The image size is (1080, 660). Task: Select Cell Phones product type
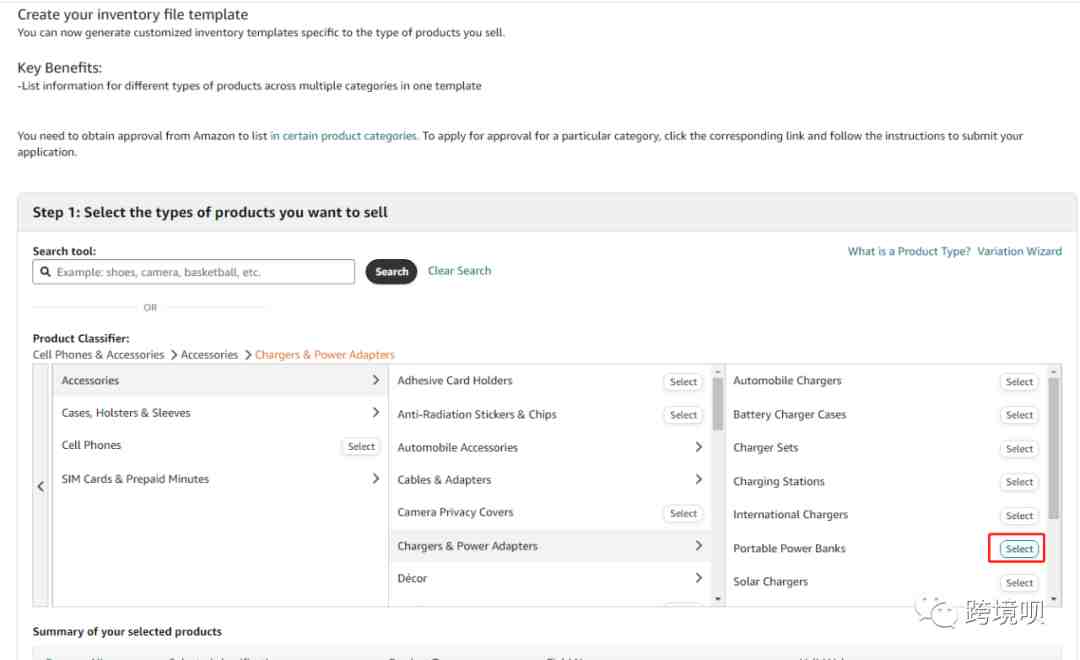tap(361, 446)
